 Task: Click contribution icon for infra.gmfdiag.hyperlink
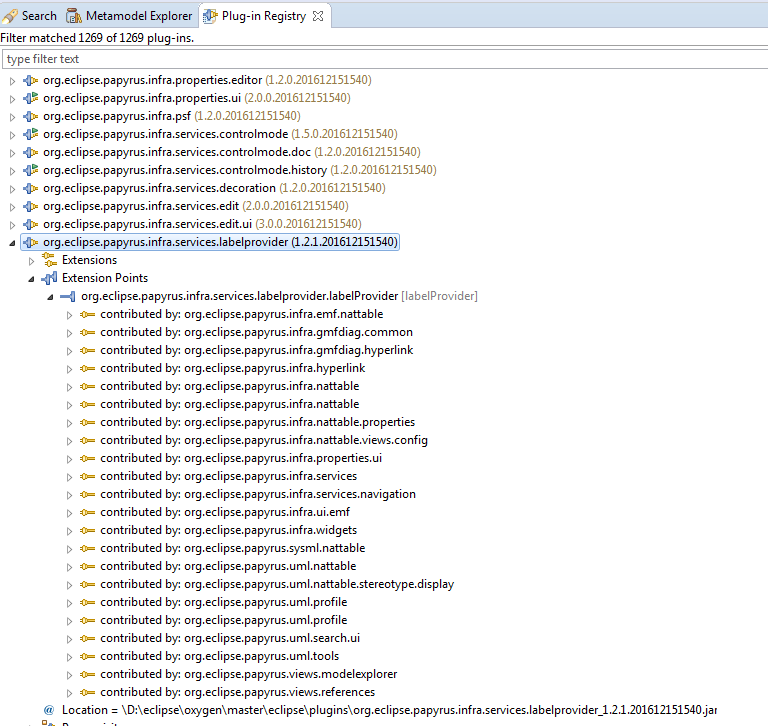88,350
